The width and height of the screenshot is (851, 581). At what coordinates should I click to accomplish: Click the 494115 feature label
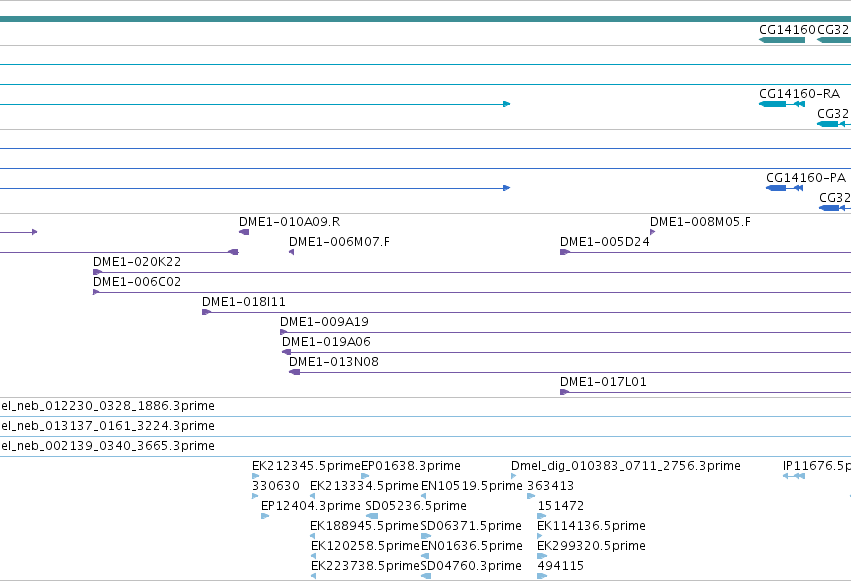(x=561, y=566)
